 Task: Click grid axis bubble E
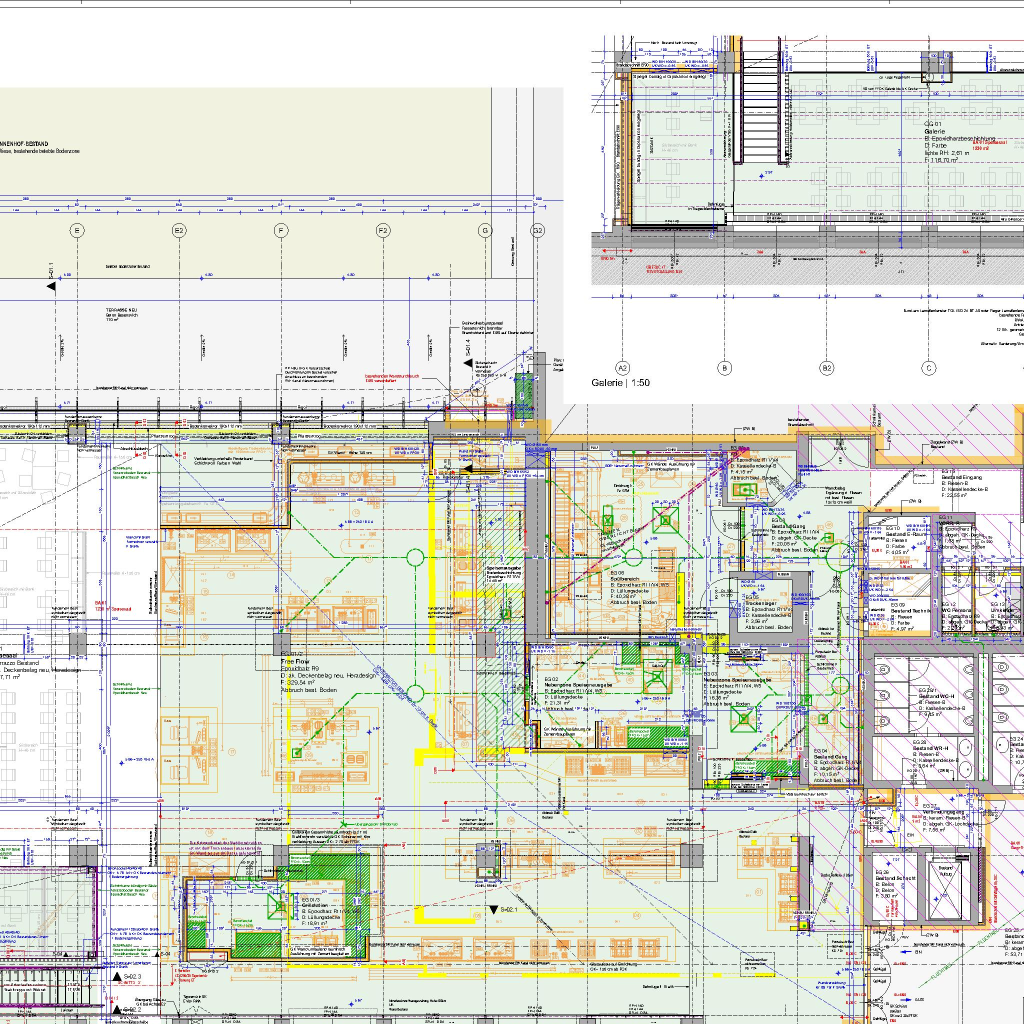pyautogui.click(x=77, y=231)
